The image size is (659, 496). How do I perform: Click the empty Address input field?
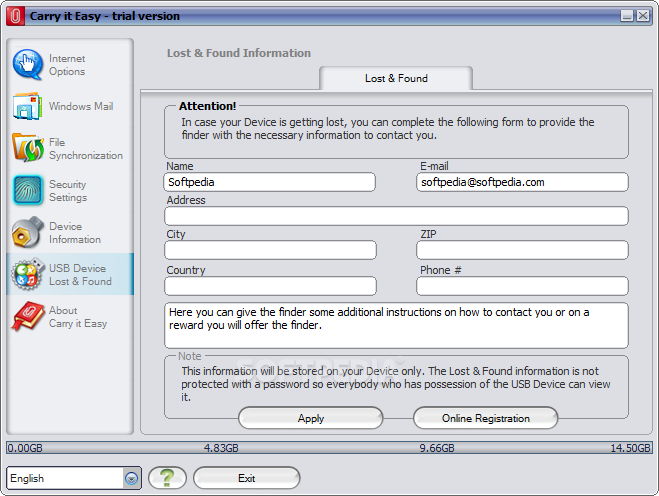click(x=396, y=216)
